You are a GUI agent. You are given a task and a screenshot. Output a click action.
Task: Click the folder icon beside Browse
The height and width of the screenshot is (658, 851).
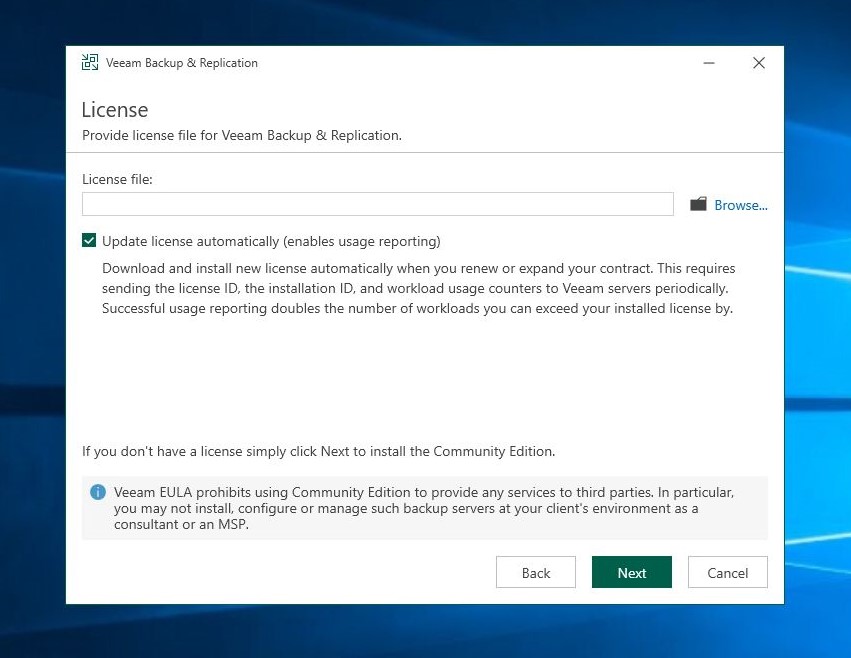698,205
